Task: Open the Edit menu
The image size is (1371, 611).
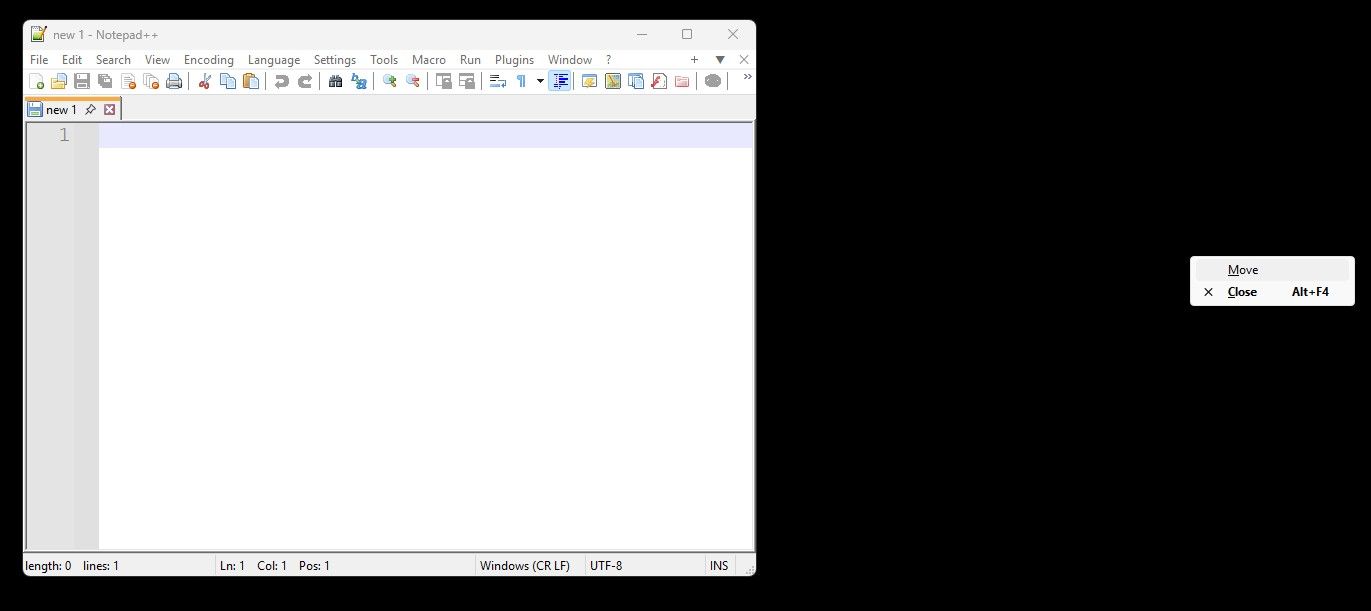Action: 72,60
